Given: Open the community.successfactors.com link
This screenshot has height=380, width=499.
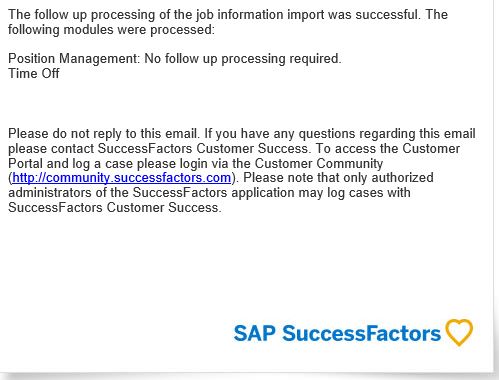Looking at the screenshot, I should click(x=122, y=178).
